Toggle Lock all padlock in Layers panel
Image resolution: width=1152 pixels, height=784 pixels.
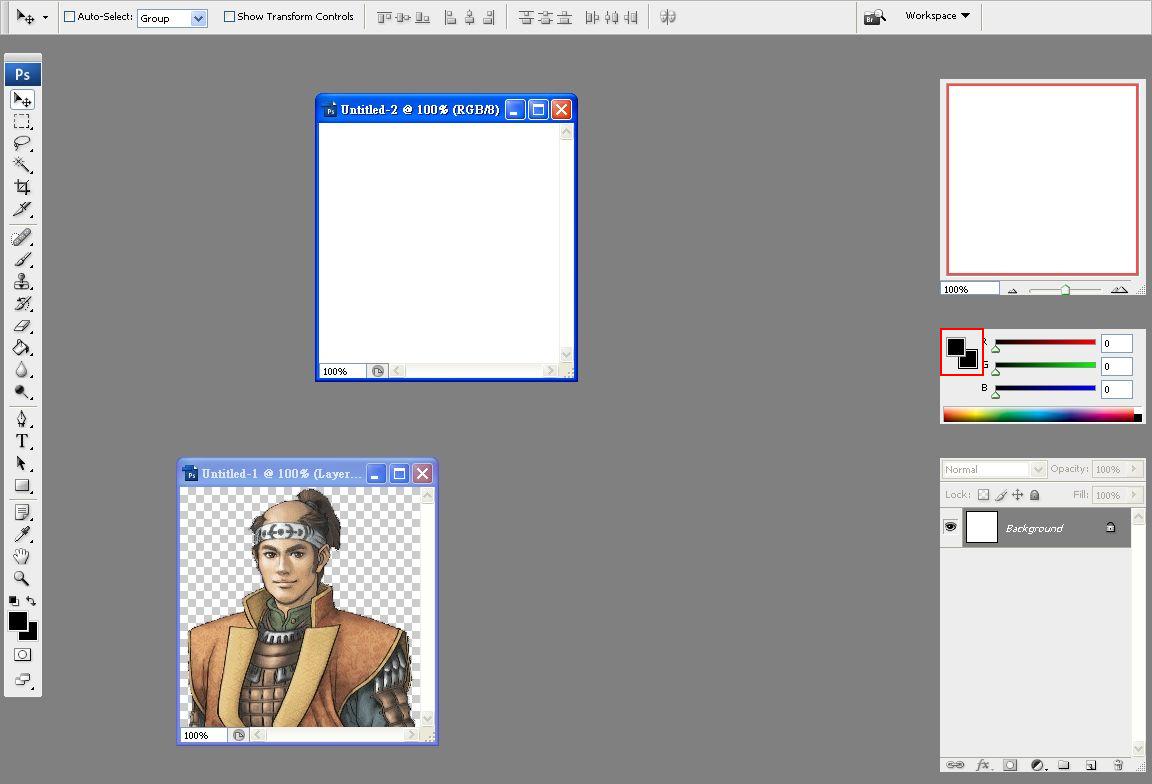tap(1034, 495)
